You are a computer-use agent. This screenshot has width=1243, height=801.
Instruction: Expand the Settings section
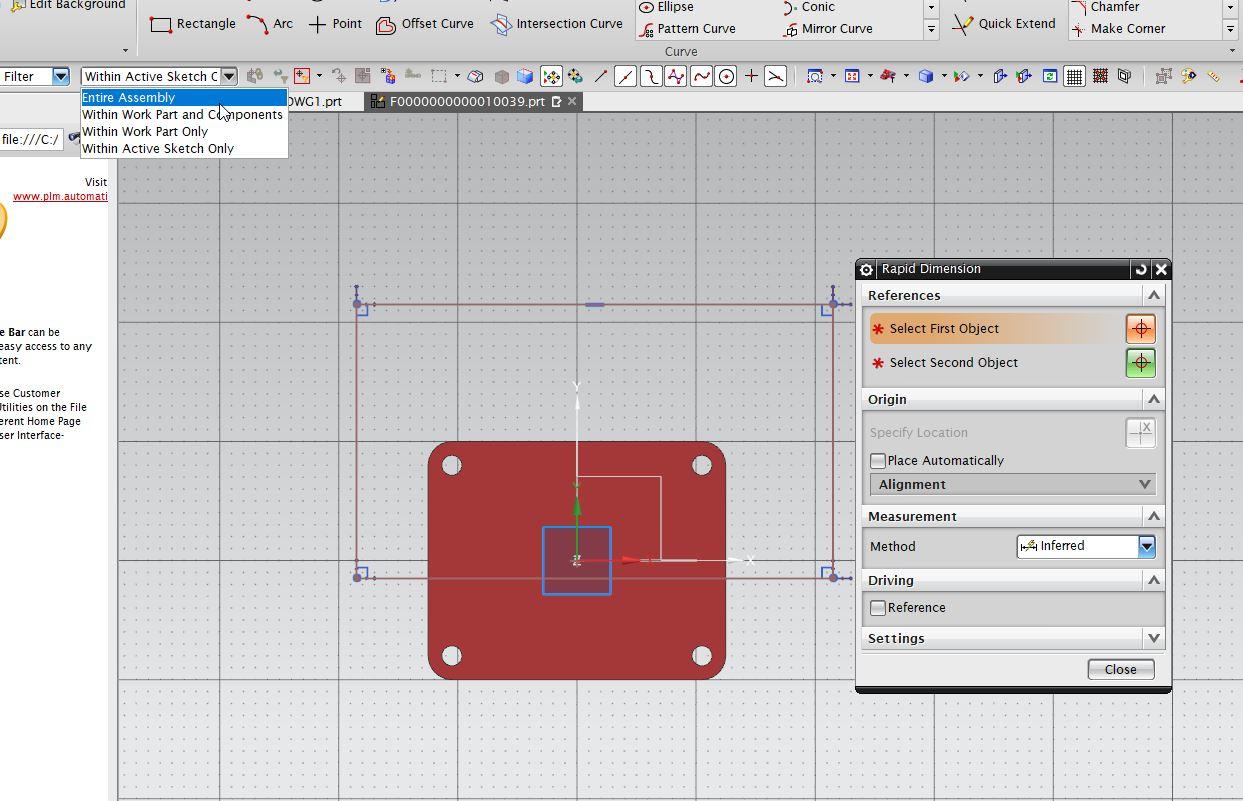1013,639
